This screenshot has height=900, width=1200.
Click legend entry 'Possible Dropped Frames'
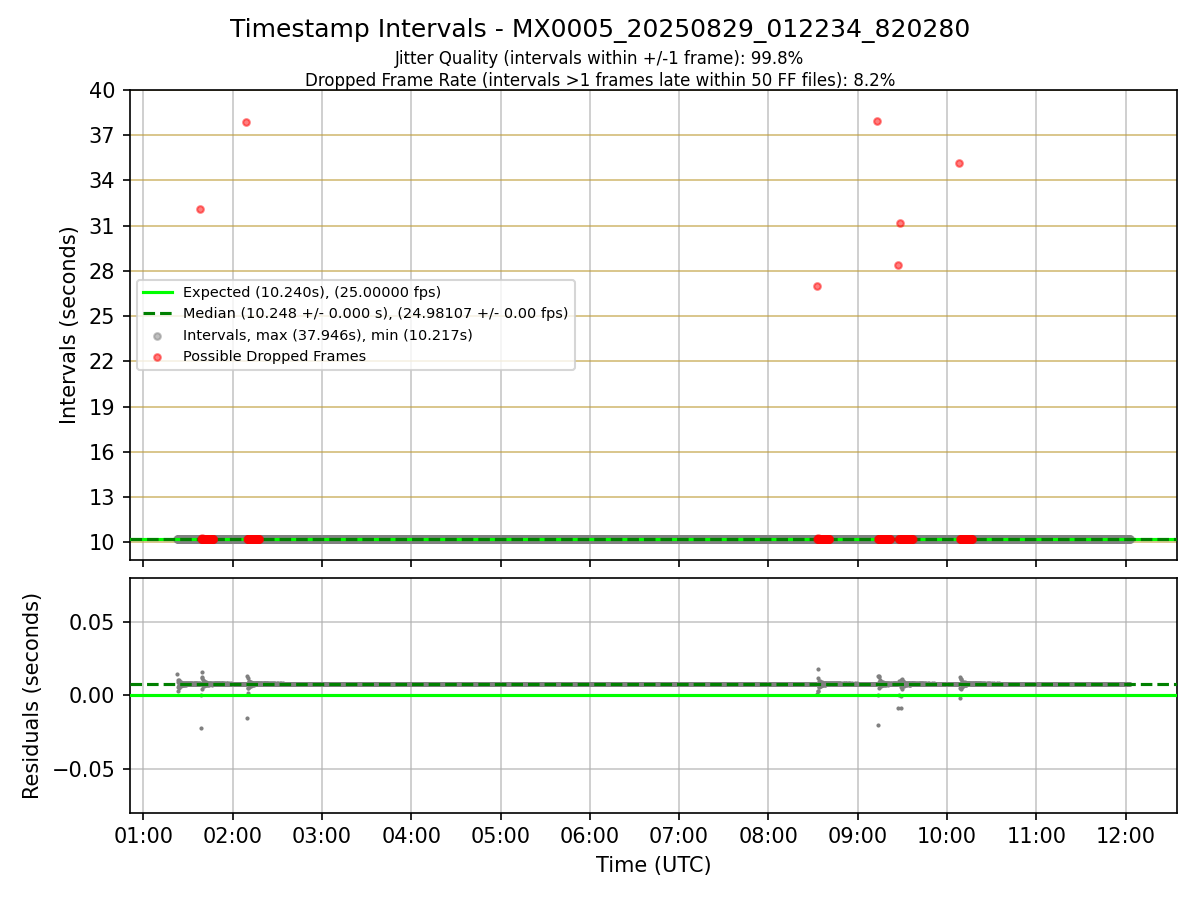coord(274,356)
